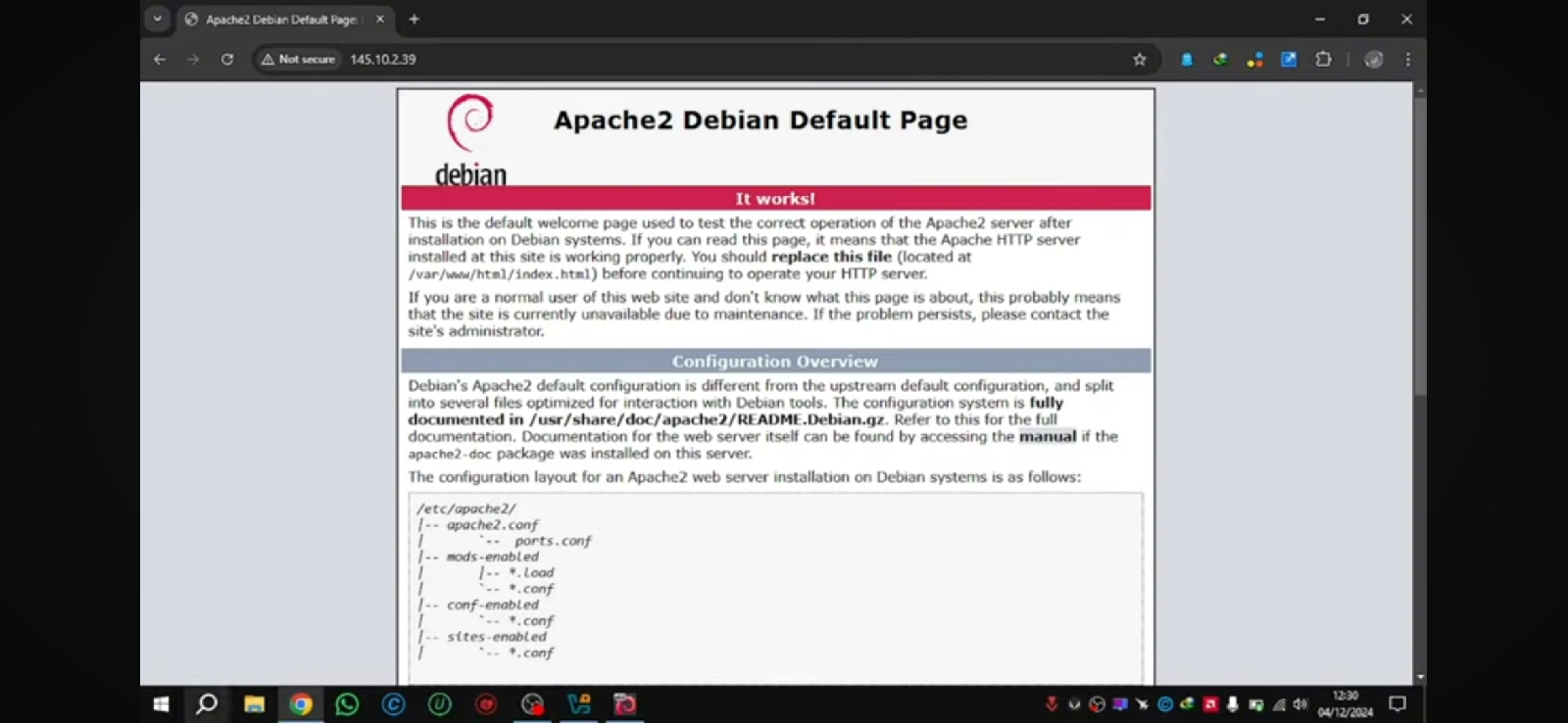The height and width of the screenshot is (723, 1568).
Task: Click the /usr/share/doc/apache2/README.Debian.gz path text
Action: 707,419
